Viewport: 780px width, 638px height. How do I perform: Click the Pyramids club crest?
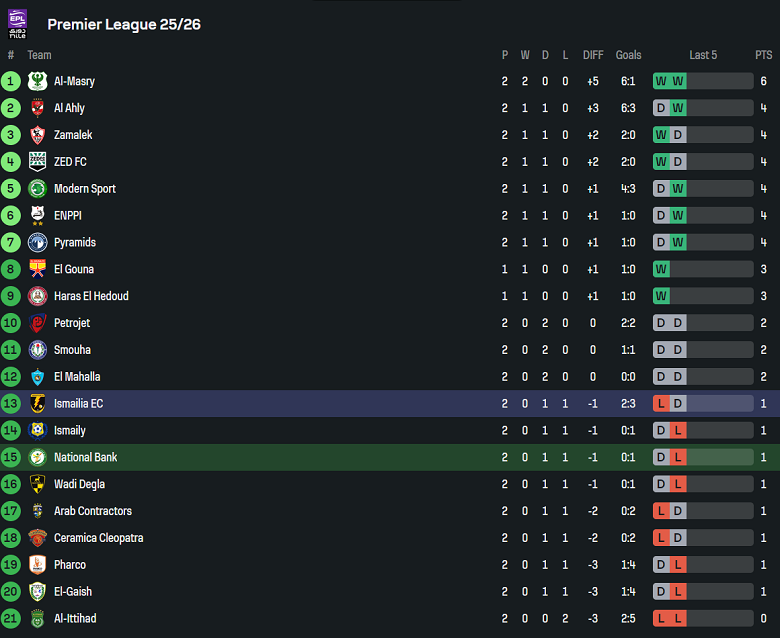(x=38, y=243)
